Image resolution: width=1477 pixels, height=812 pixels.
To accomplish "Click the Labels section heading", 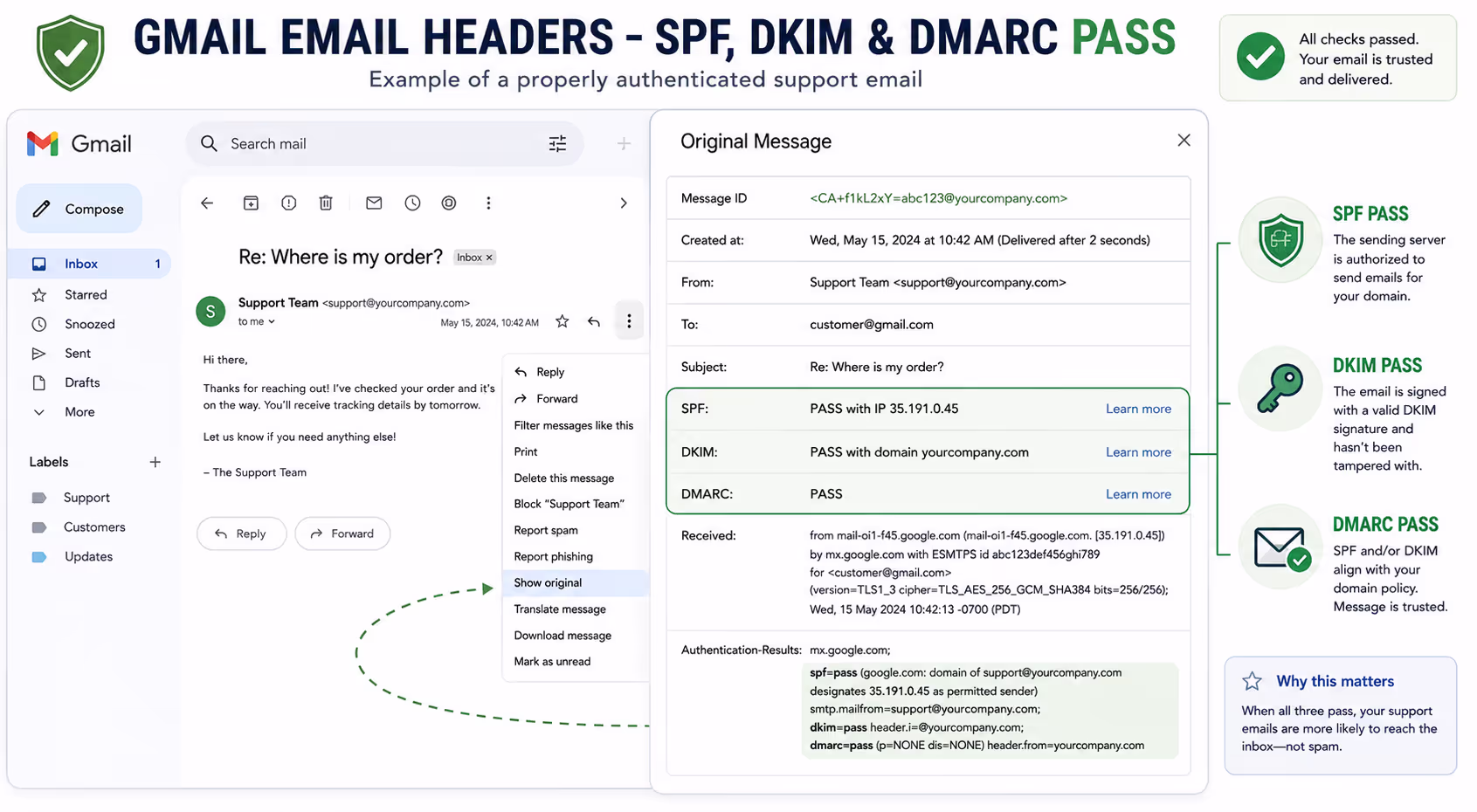I will [x=49, y=462].
